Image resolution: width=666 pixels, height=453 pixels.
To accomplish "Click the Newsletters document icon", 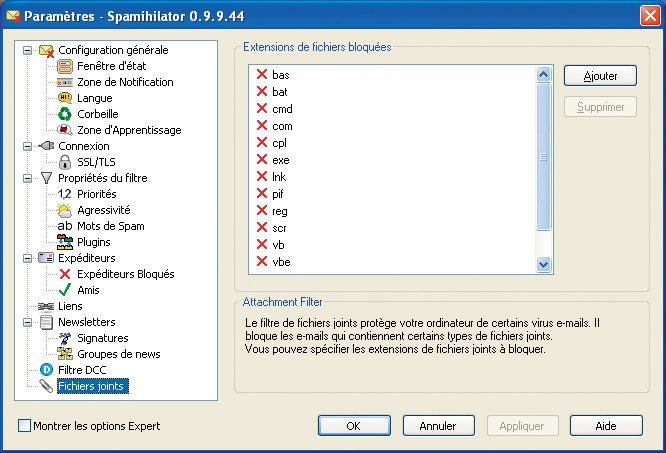I will [x=46, y=322].
